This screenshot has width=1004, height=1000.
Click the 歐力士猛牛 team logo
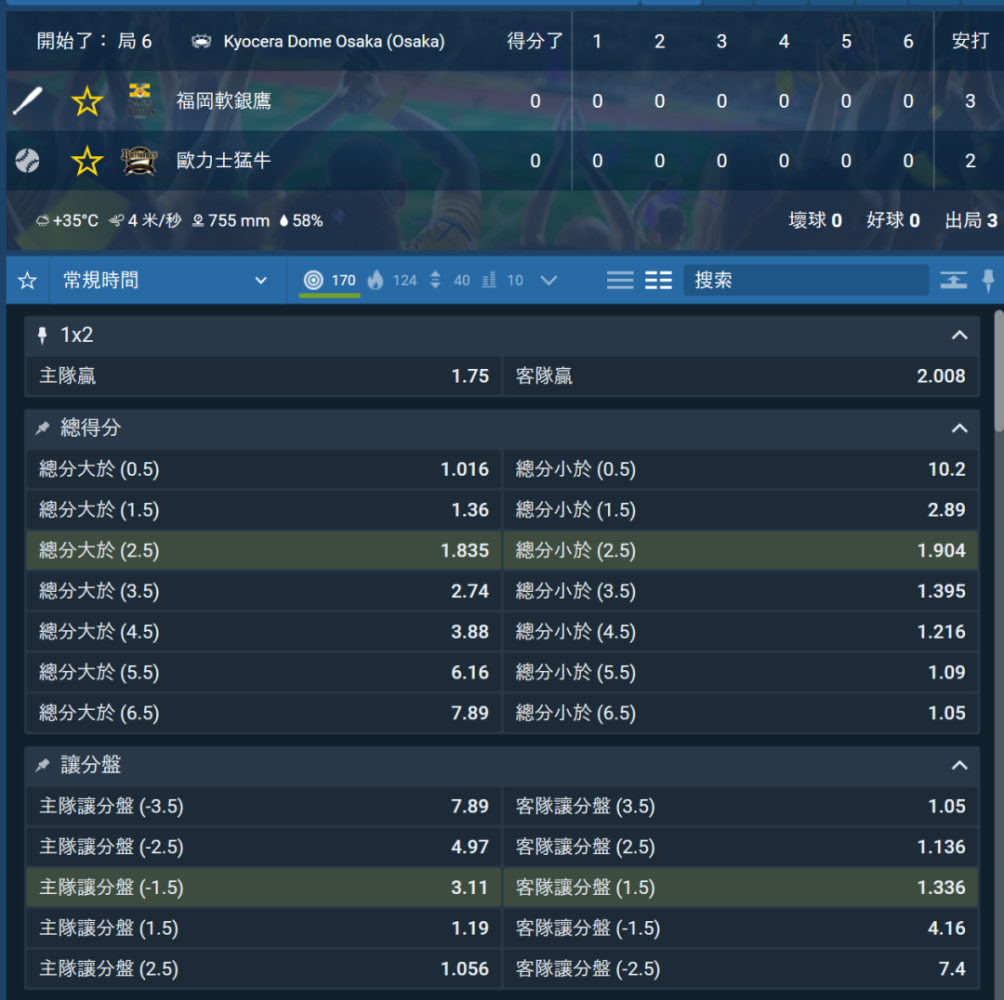(x=140, y=161)
